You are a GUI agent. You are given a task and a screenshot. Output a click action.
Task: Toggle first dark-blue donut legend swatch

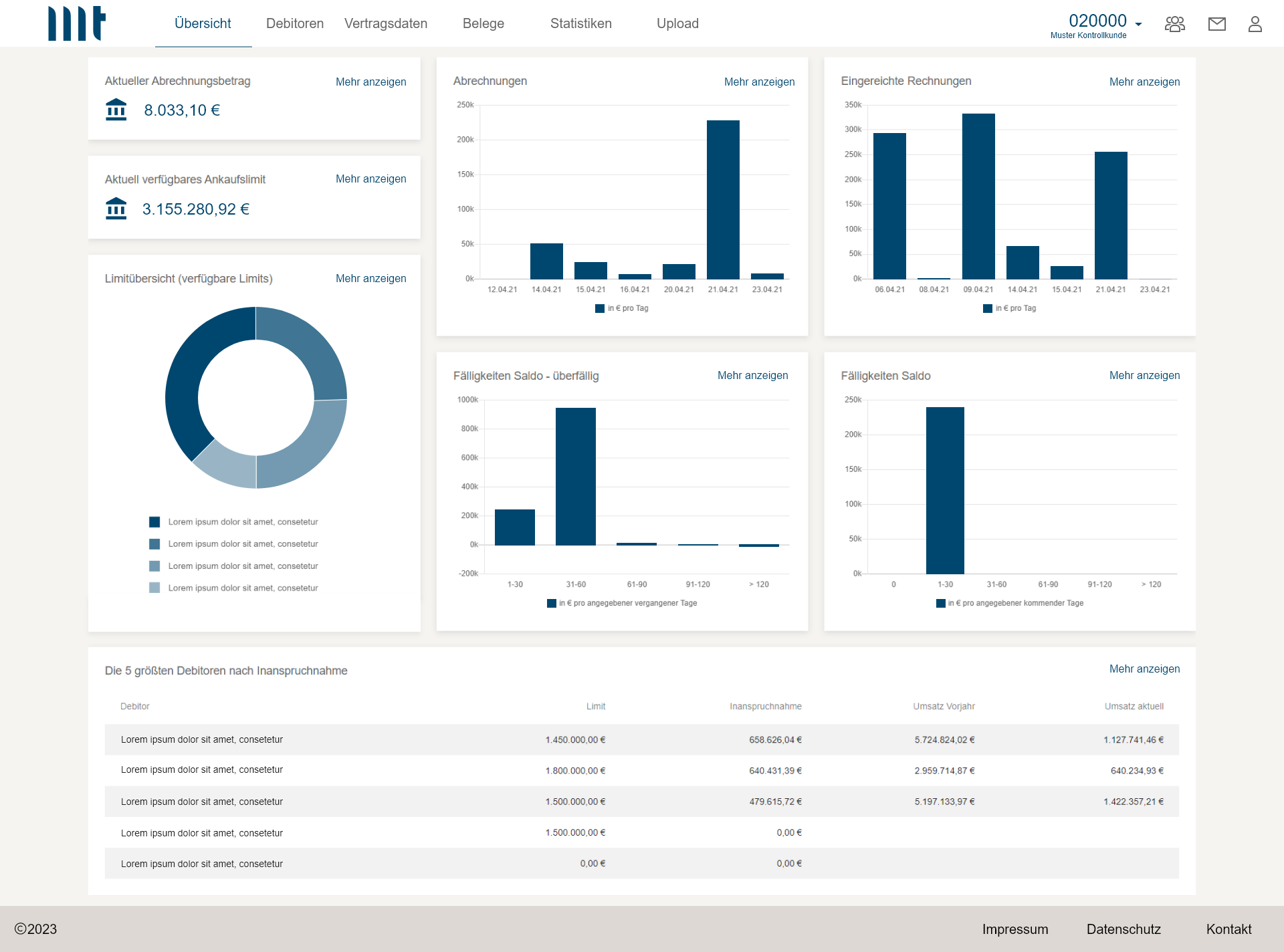[x=154, y=522]
